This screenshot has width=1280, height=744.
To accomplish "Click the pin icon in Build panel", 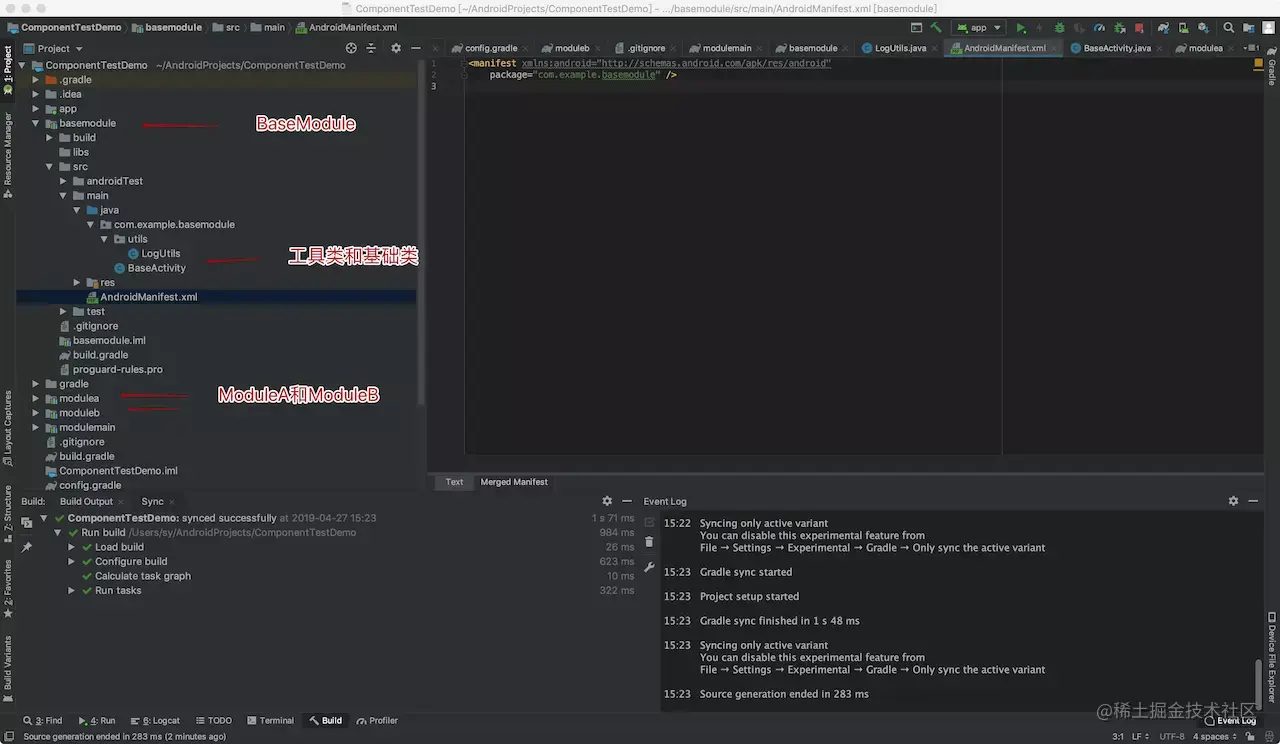I will [27, 547].
